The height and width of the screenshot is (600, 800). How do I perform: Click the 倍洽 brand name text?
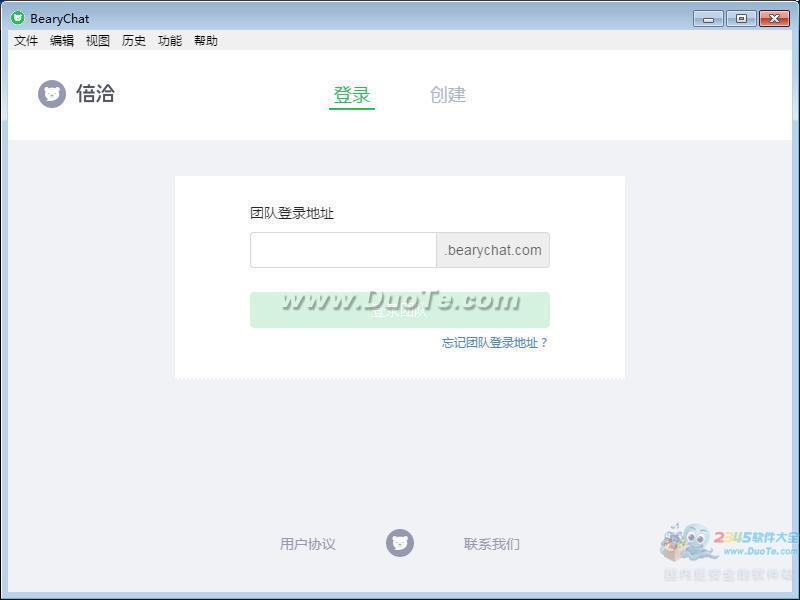tap(95, 94)
